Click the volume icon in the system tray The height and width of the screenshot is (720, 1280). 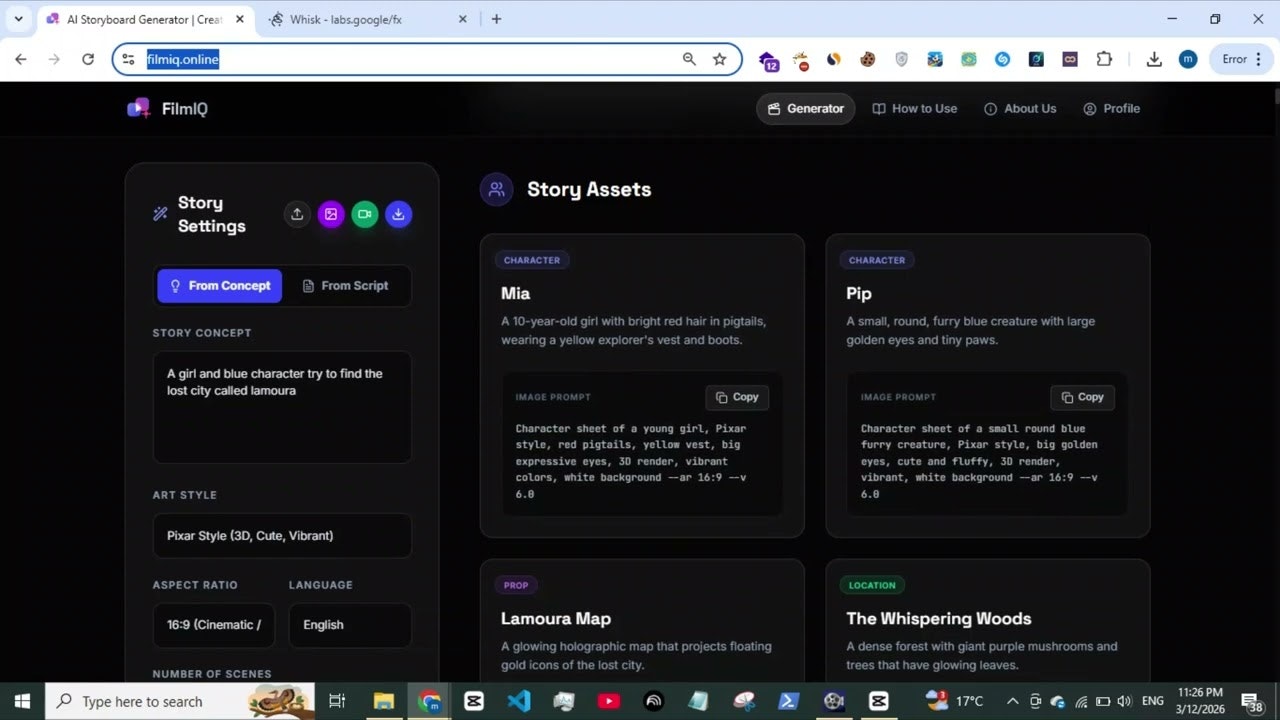[1125, 701]
